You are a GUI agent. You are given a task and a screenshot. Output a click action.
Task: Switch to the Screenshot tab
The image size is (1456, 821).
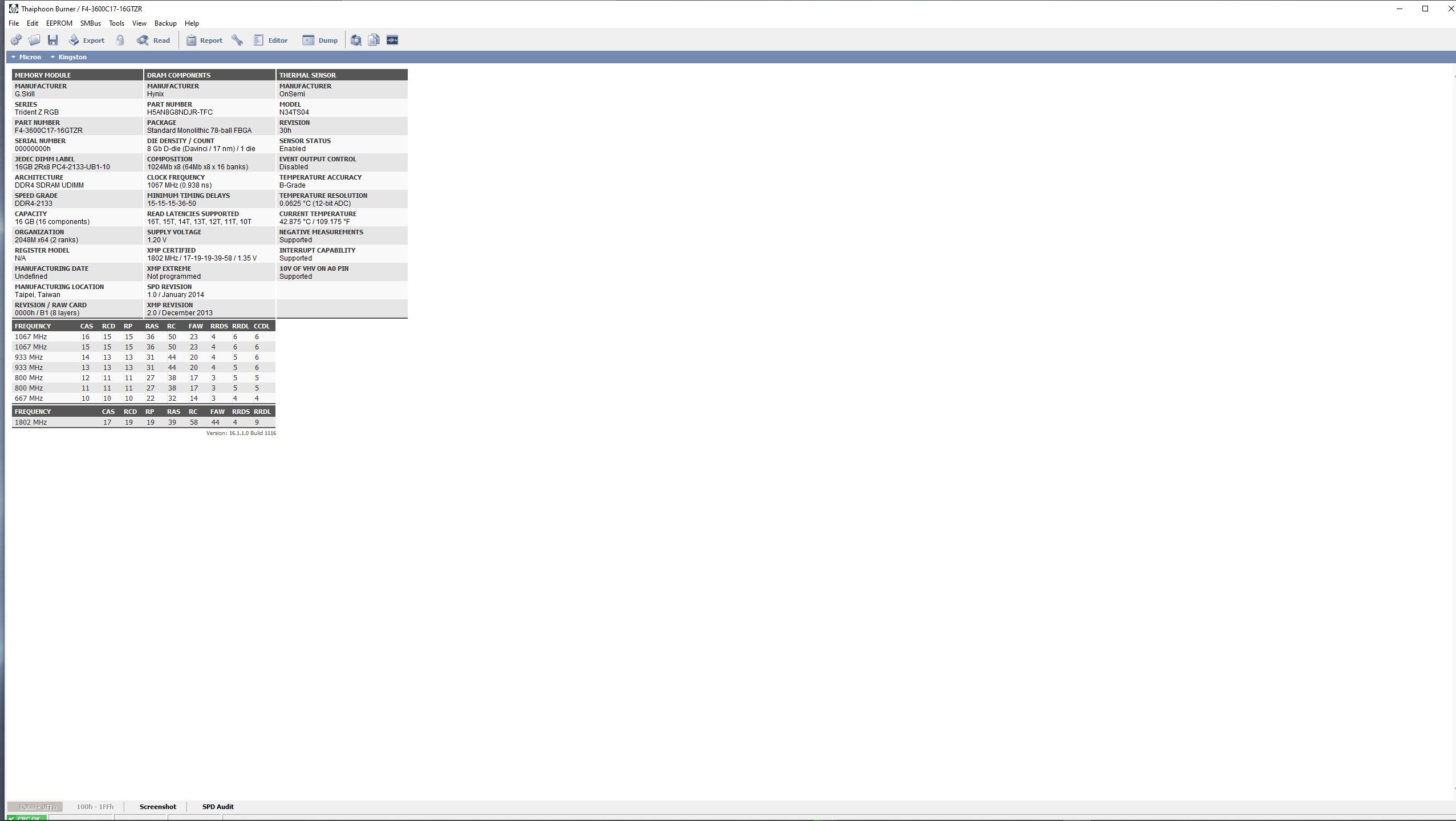point(157,807)
